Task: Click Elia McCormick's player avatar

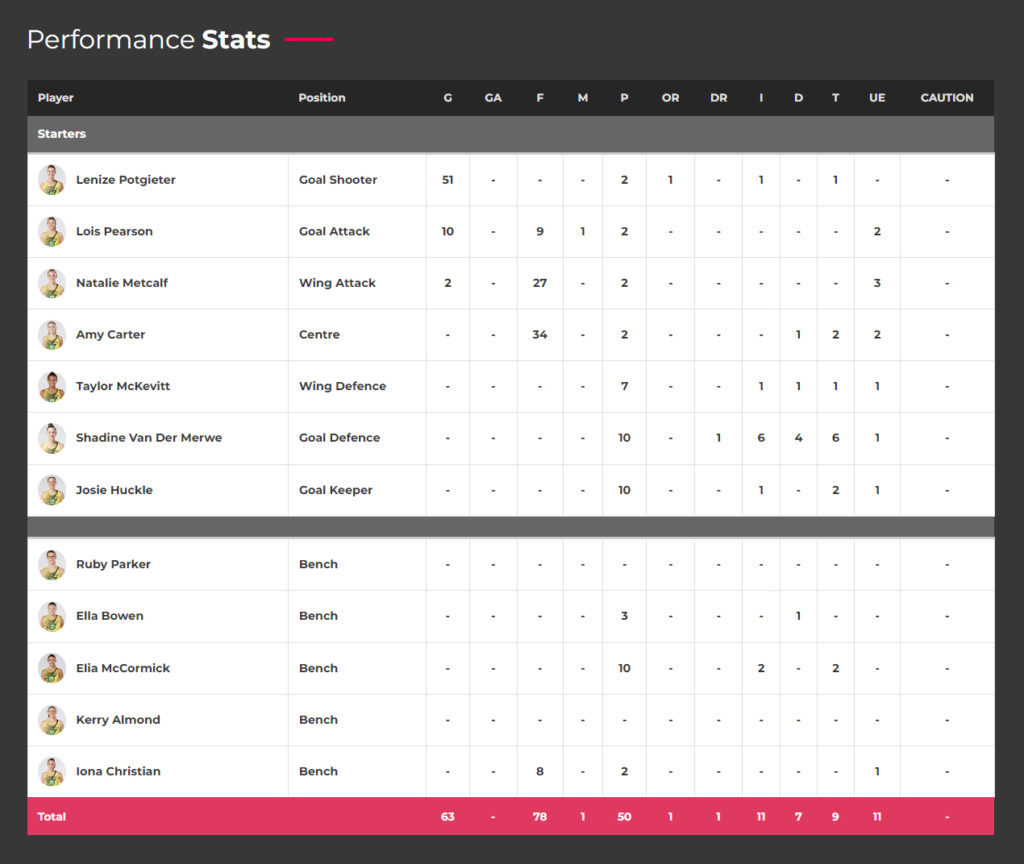Action: click(52, 668)
